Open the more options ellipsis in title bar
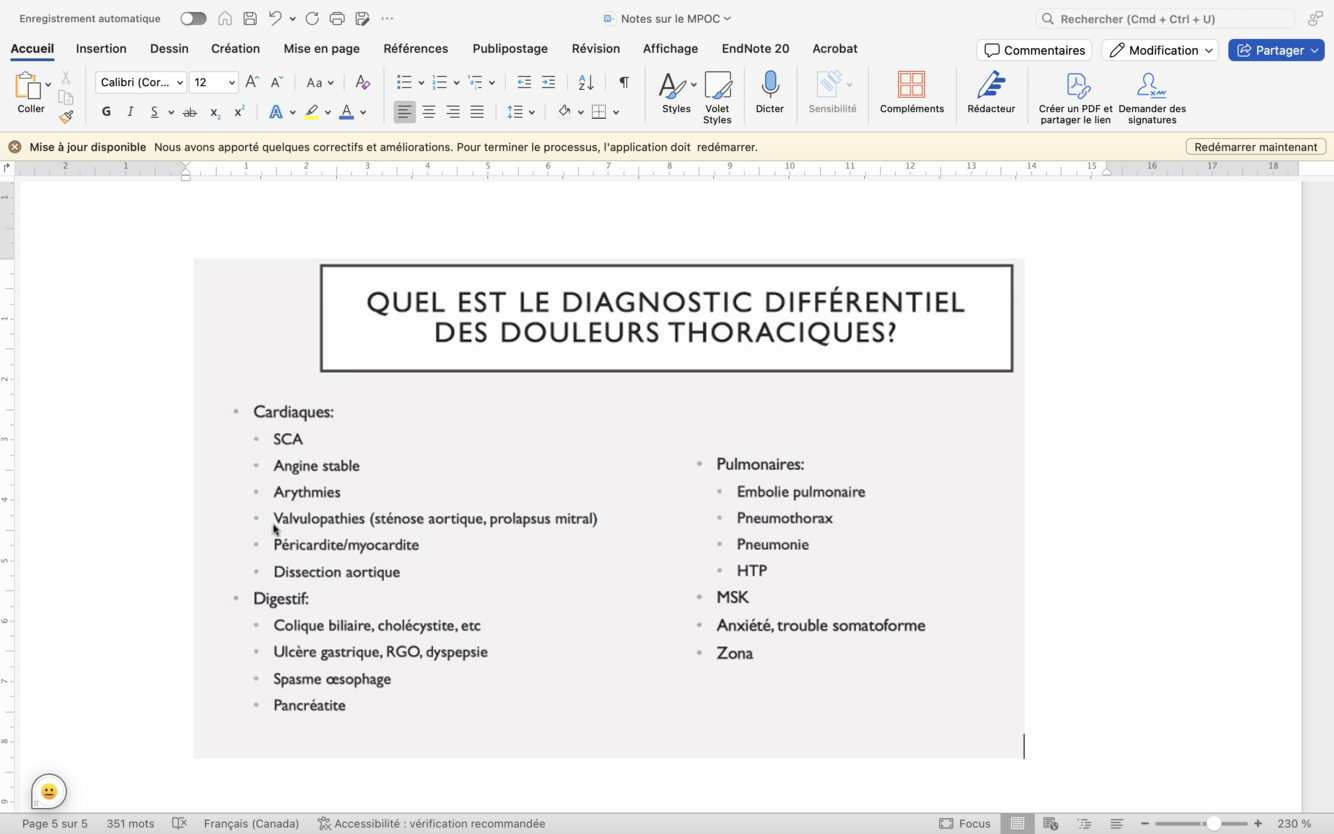The image size is (1334, 834). (x=387, y=18)
